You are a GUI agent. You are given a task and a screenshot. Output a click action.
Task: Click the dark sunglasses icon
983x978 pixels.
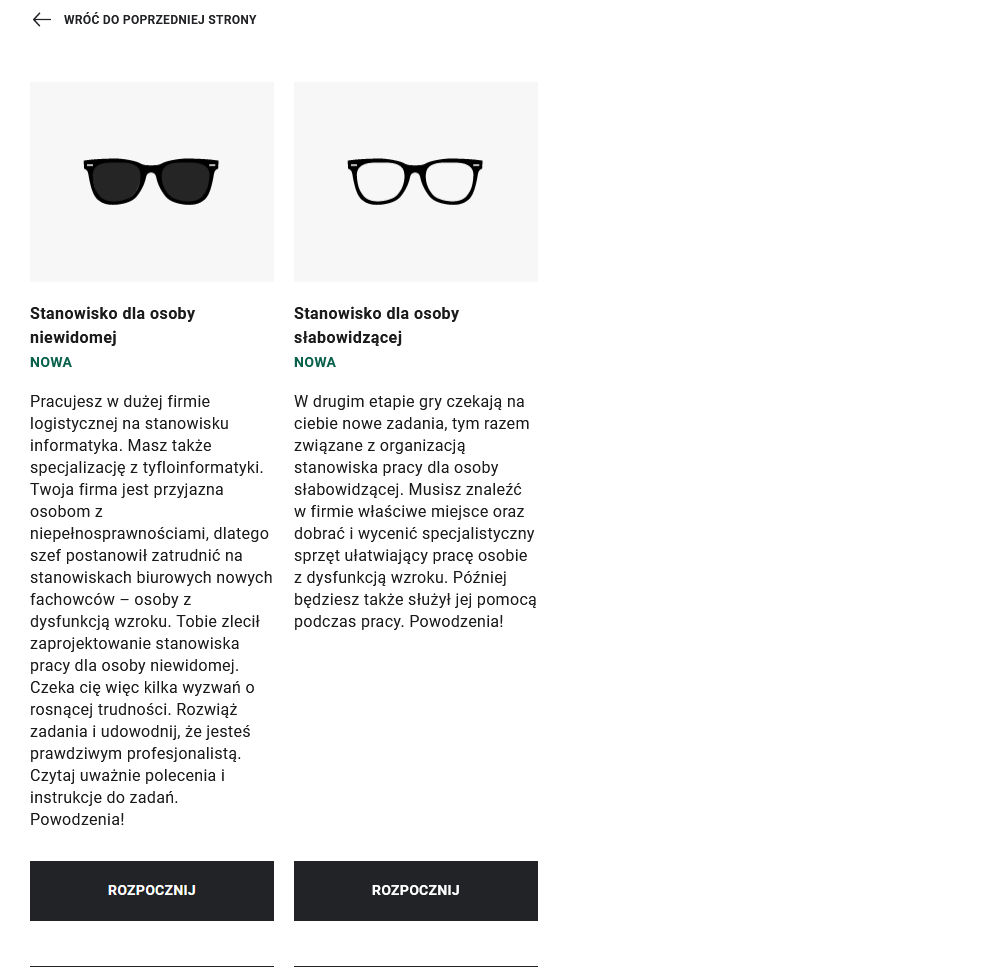[x=151, y=181]
